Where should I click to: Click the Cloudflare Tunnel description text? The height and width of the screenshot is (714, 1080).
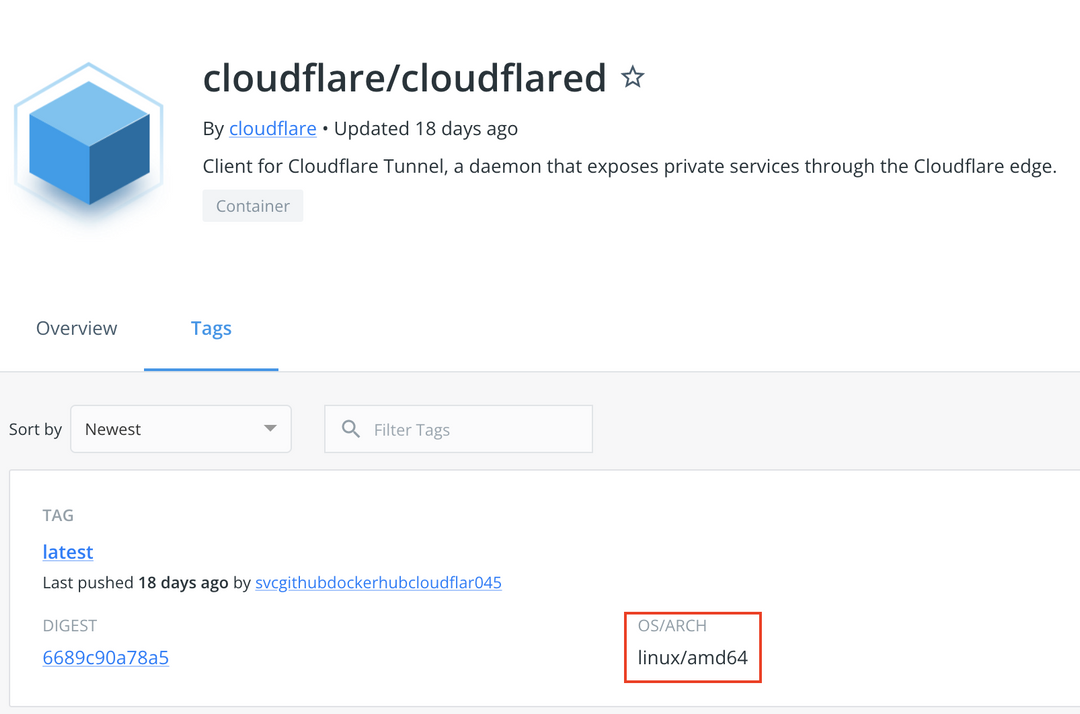click(x=630, y=167)
